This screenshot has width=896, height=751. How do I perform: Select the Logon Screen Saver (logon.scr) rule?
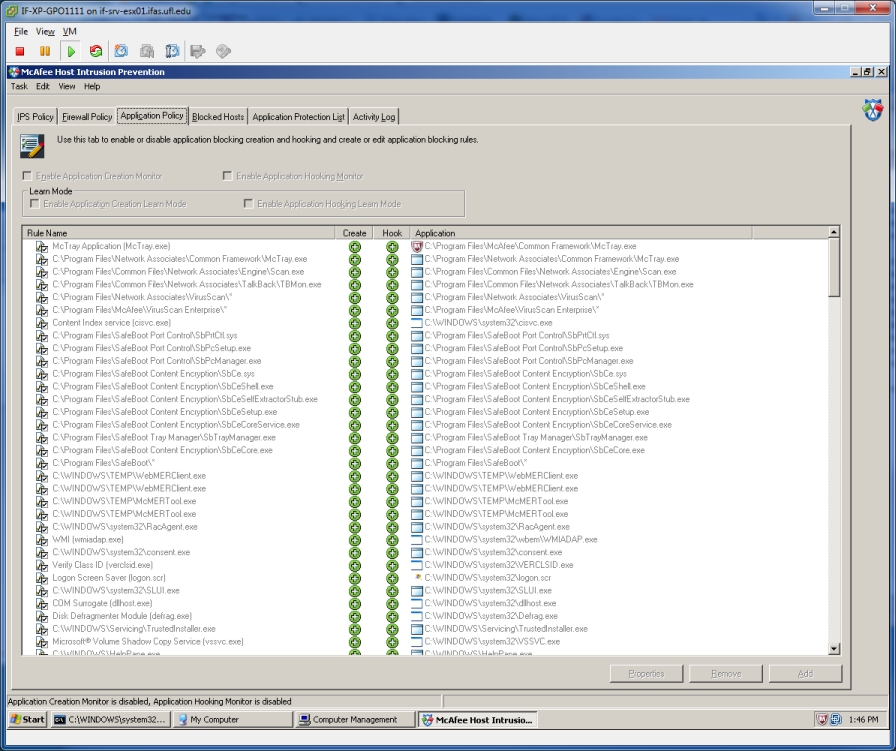click(x=109, y=578)
